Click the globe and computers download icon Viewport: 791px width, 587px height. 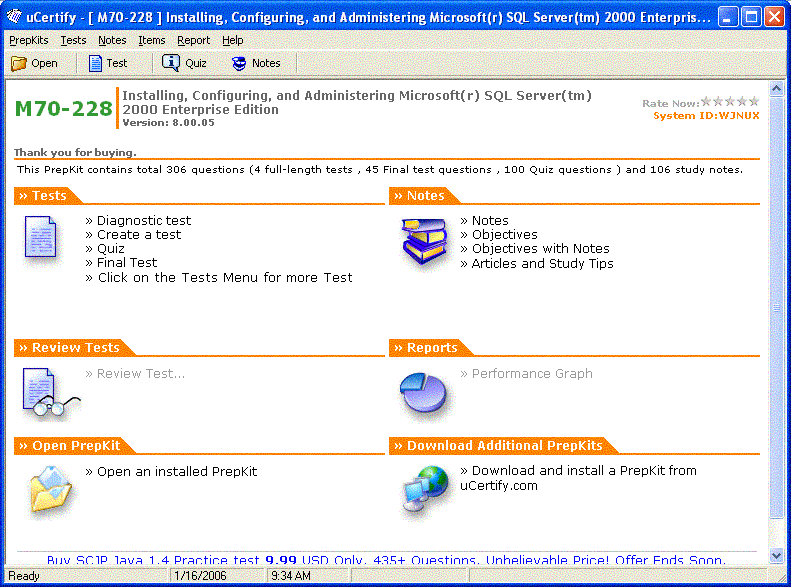point(425,489)
